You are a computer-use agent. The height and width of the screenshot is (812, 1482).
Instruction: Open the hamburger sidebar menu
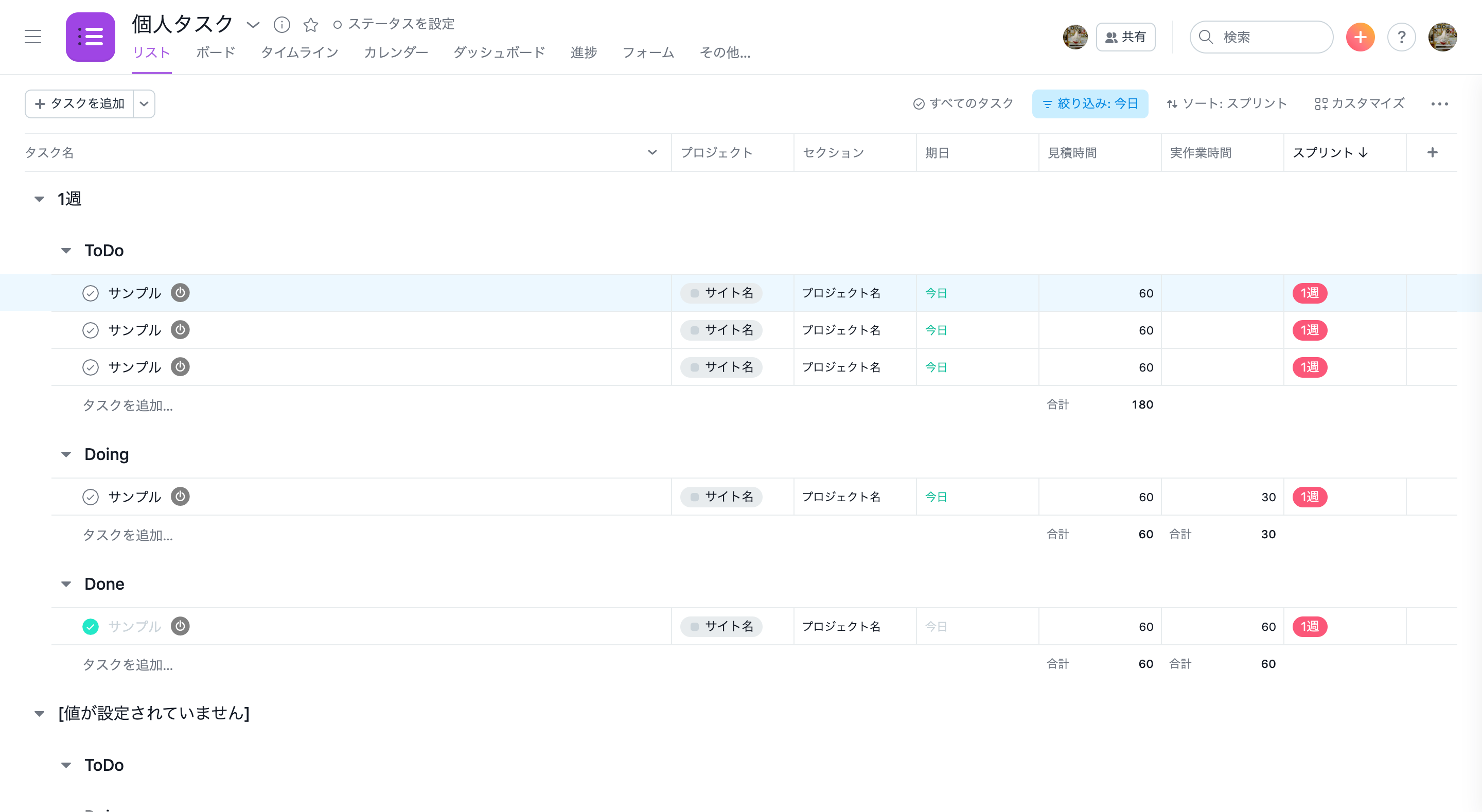(33, 37)
